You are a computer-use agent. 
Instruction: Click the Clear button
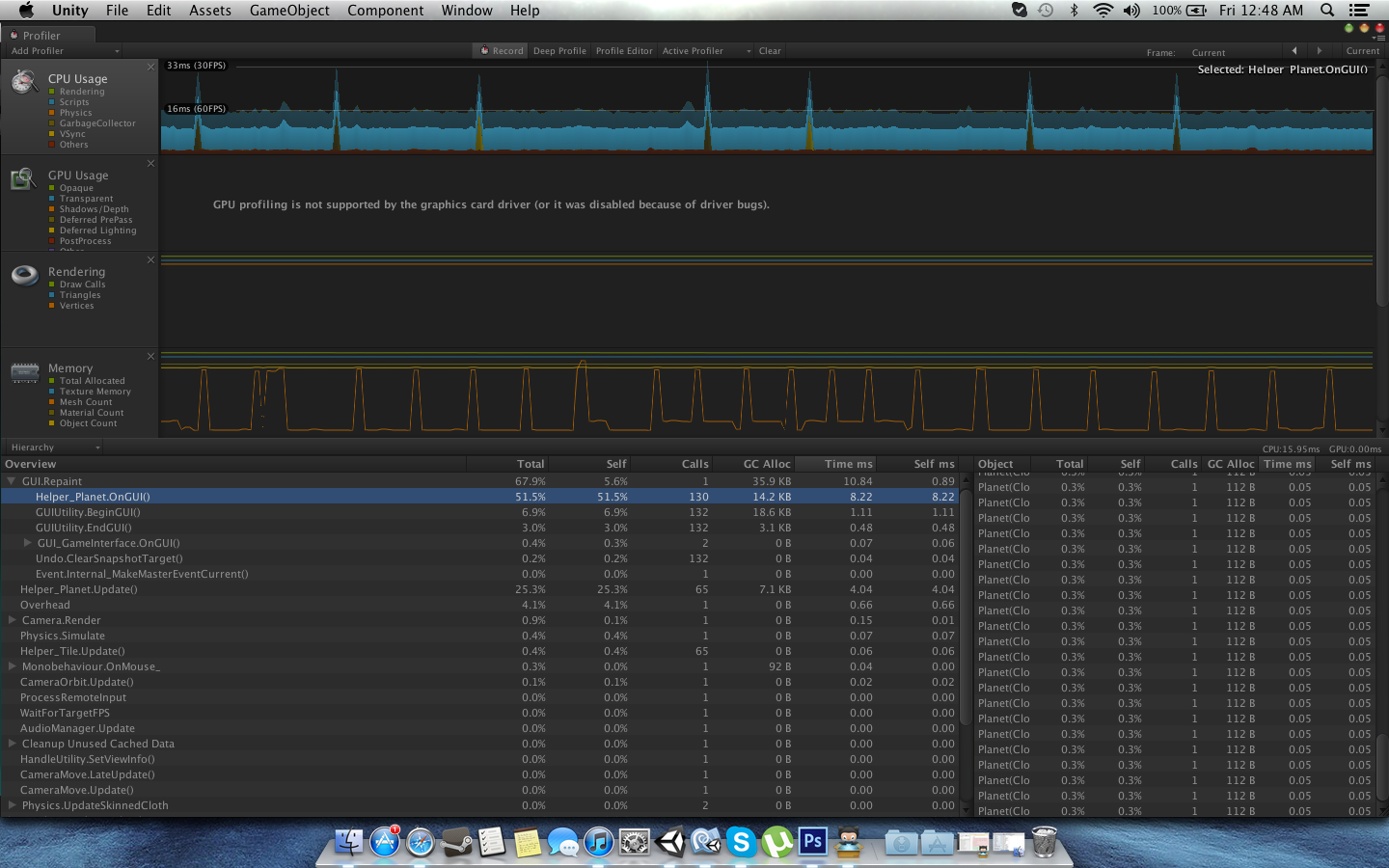click(x=770, y=51)
